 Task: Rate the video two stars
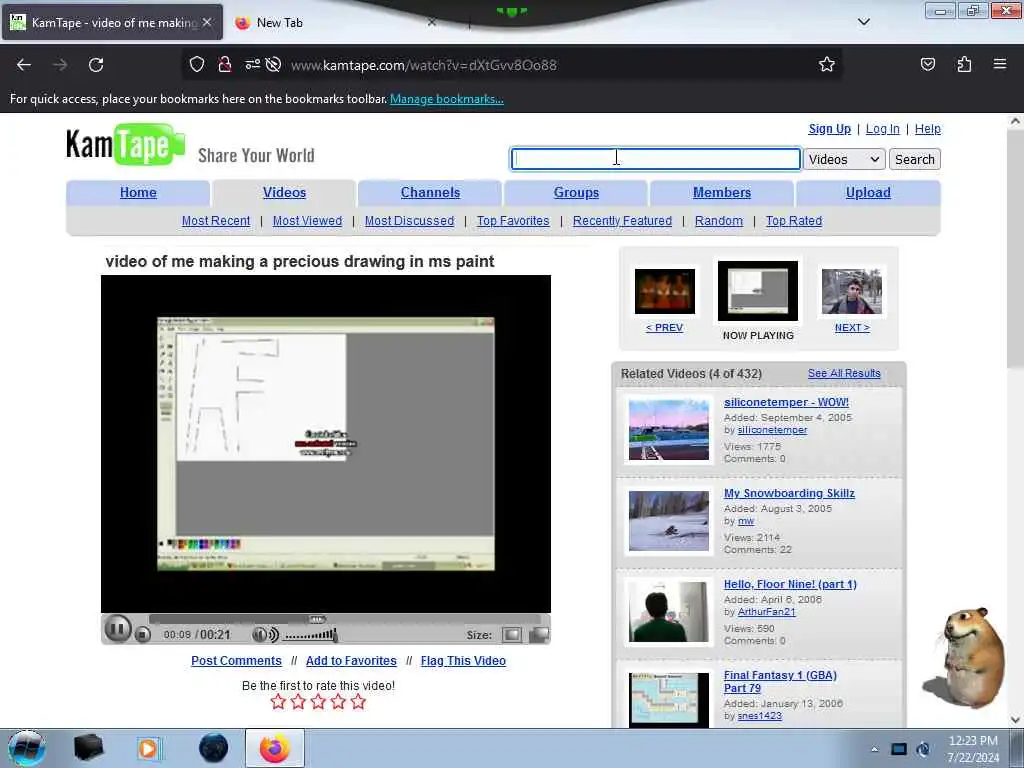click(298, 702)
